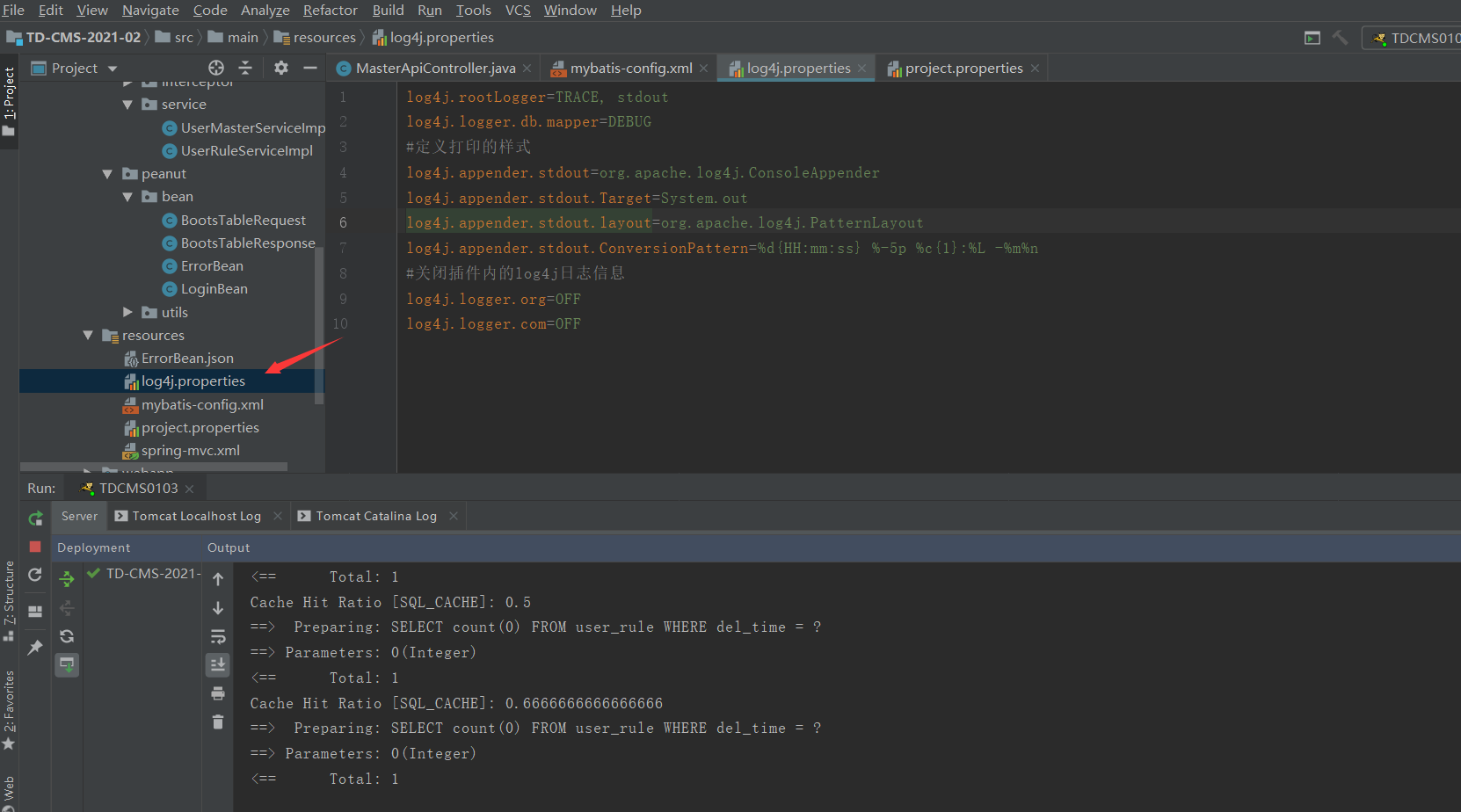Screen dimensions: 1461x812
Task: Click resources in the breadcrumb path
Action: pyautogui.click(x=324, y=37)
